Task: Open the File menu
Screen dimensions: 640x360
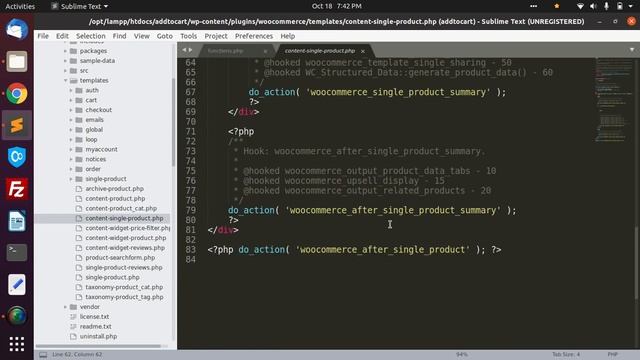Action: 43,36
